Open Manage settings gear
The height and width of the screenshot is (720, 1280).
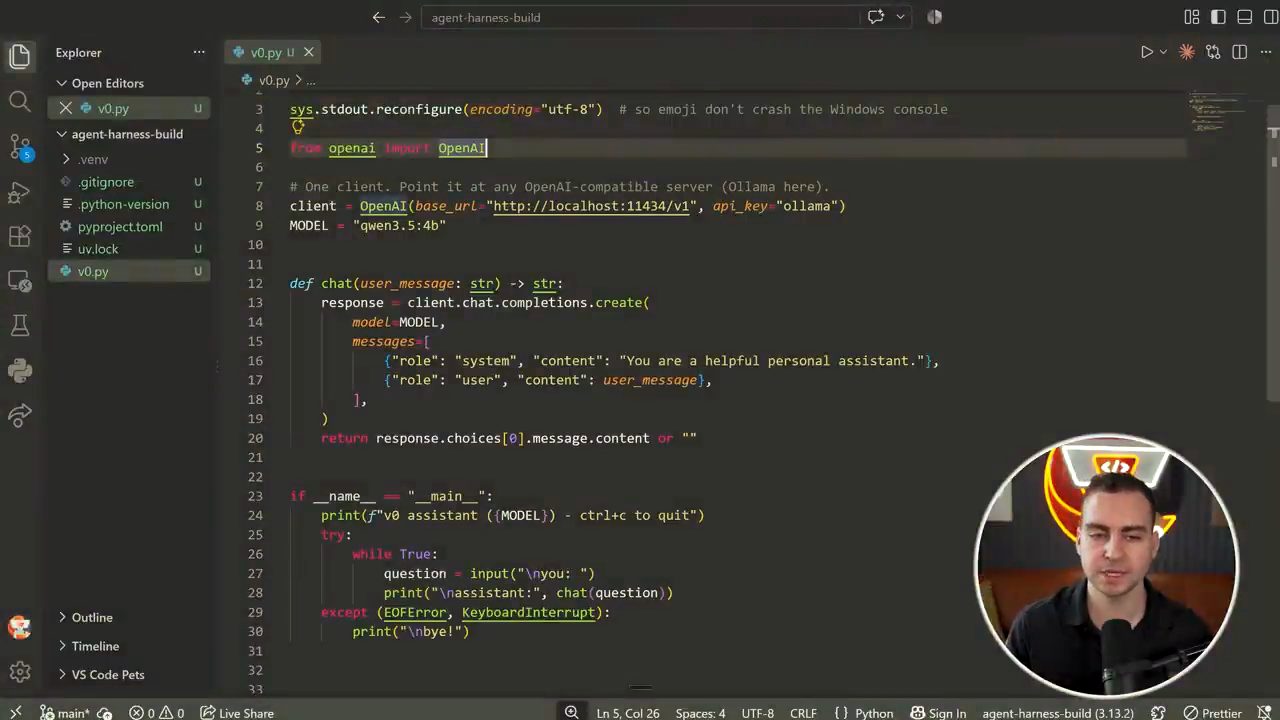tap(20, 672)
